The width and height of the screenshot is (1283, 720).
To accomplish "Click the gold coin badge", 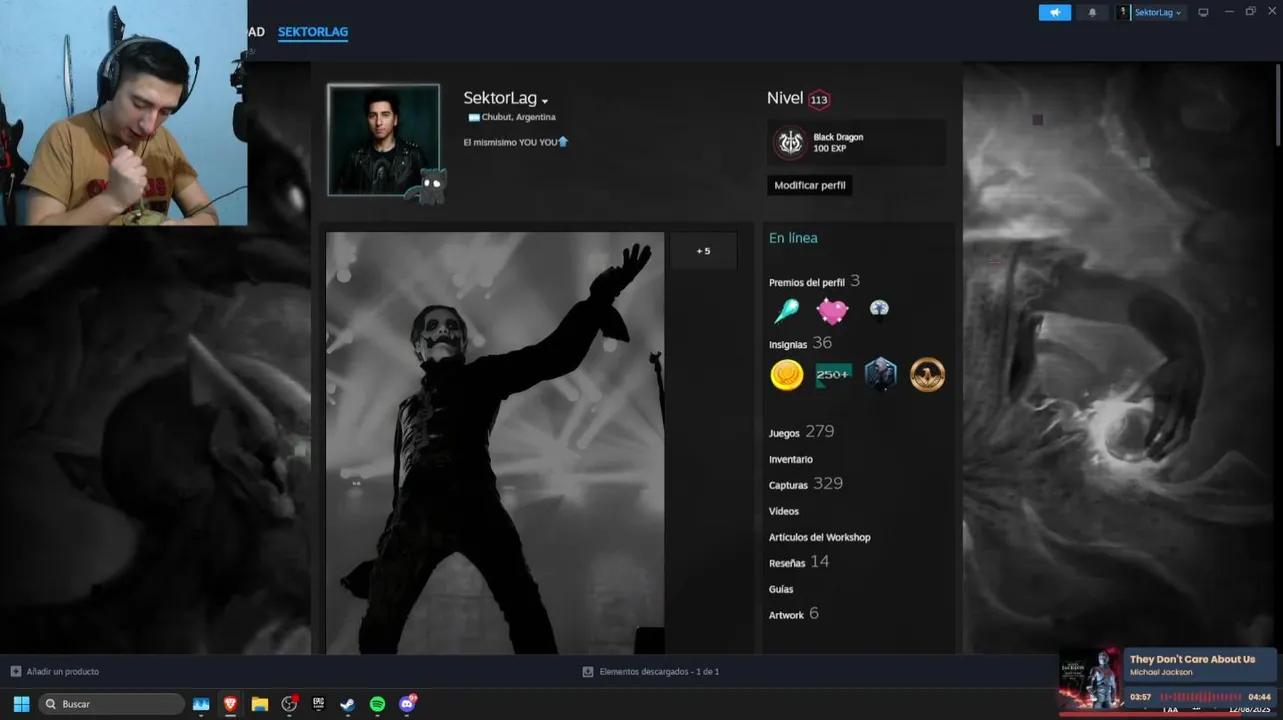I will tap(787, 375).
